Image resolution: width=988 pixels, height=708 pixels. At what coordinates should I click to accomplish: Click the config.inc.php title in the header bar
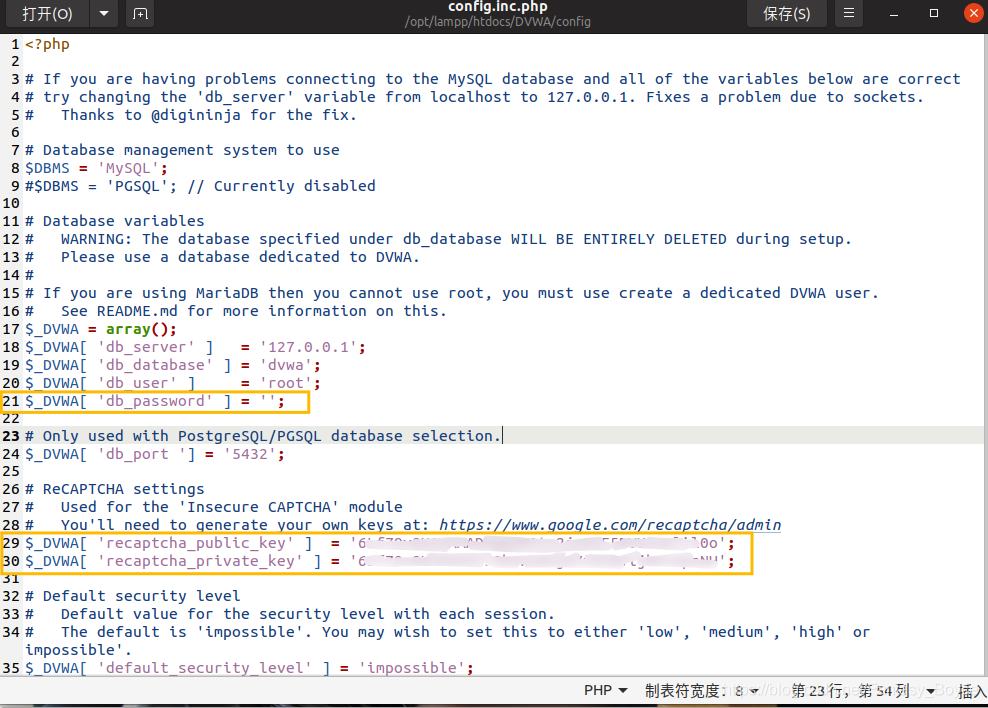pyautogui.click(x=497, y=7)
